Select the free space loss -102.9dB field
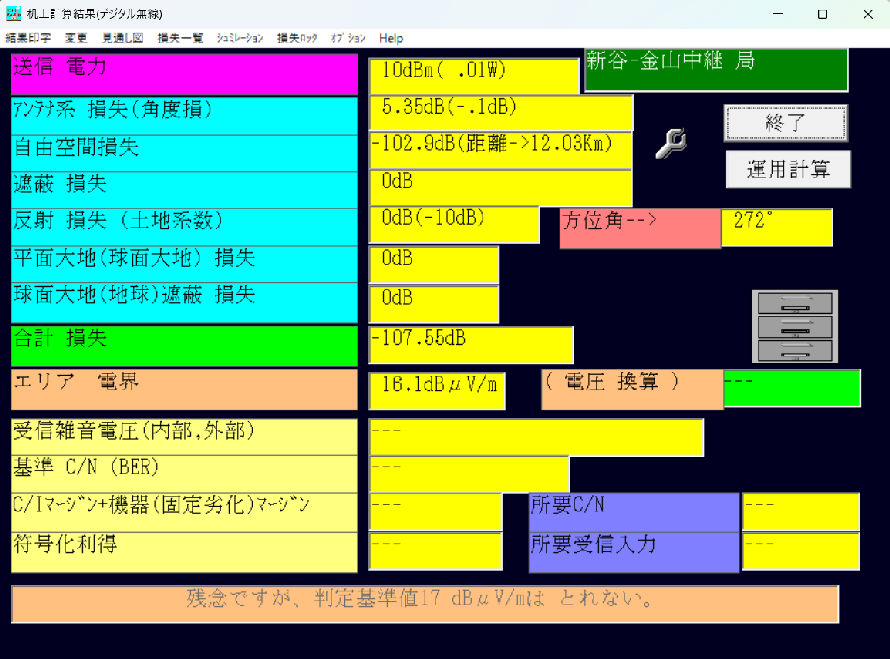 pos(501,150)
